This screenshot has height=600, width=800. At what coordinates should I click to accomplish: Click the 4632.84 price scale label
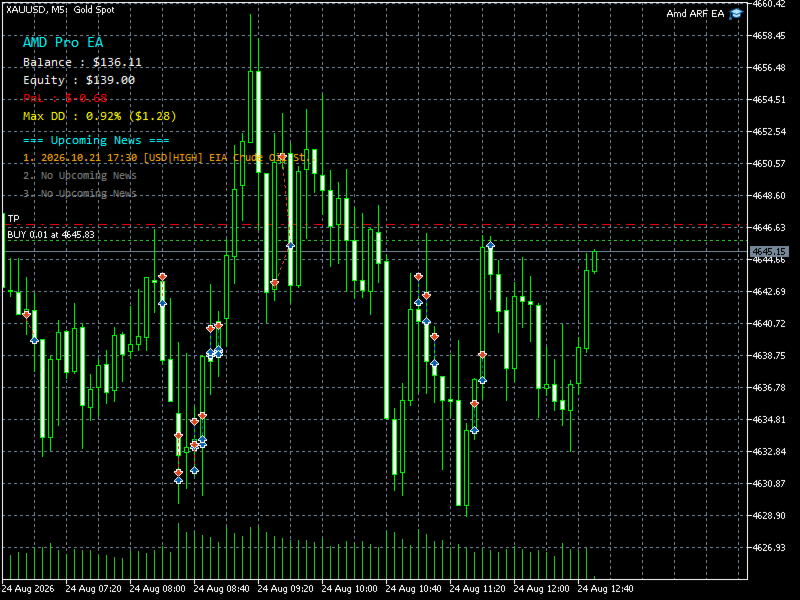click(769, 452)
